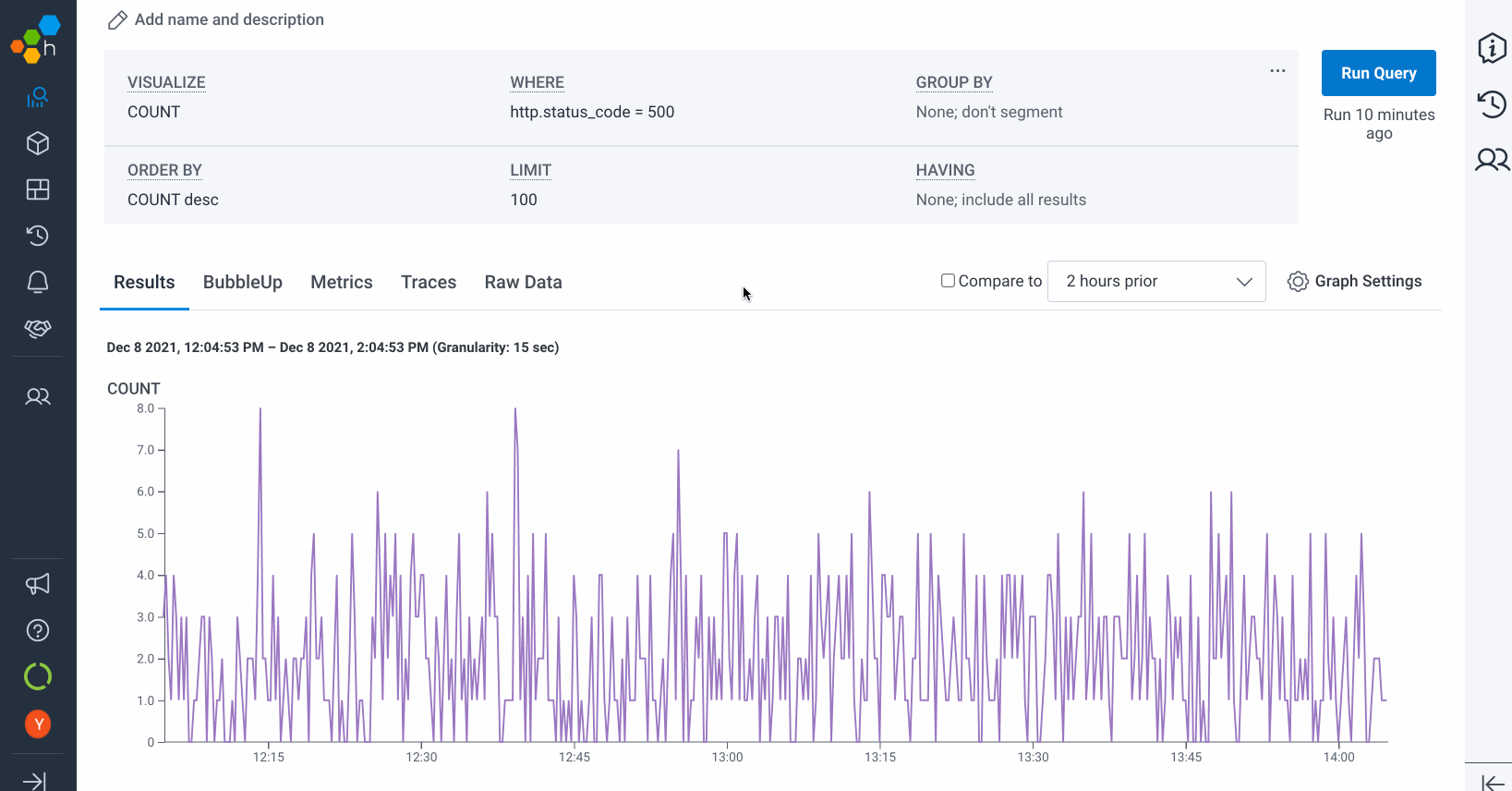Screen dimensions: 1512x791
Task: Open the sidebar History clock icon
Action: (x=38, y=236)
